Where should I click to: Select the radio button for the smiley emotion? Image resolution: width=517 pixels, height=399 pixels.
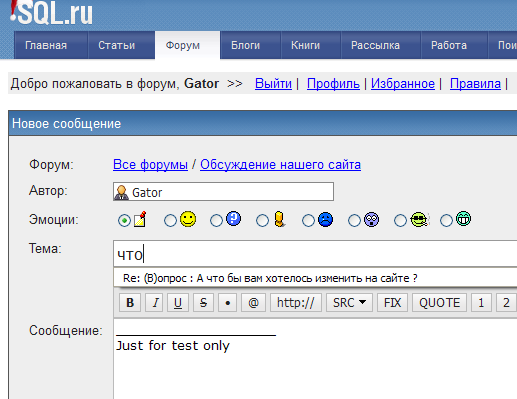point(170,220)
